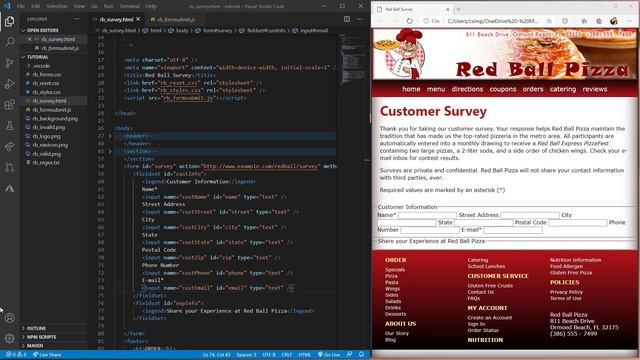This screenshot has width=640, height=360.
Task: Click the HTML language mode in the status bar
Action: [x=304, y=355]
